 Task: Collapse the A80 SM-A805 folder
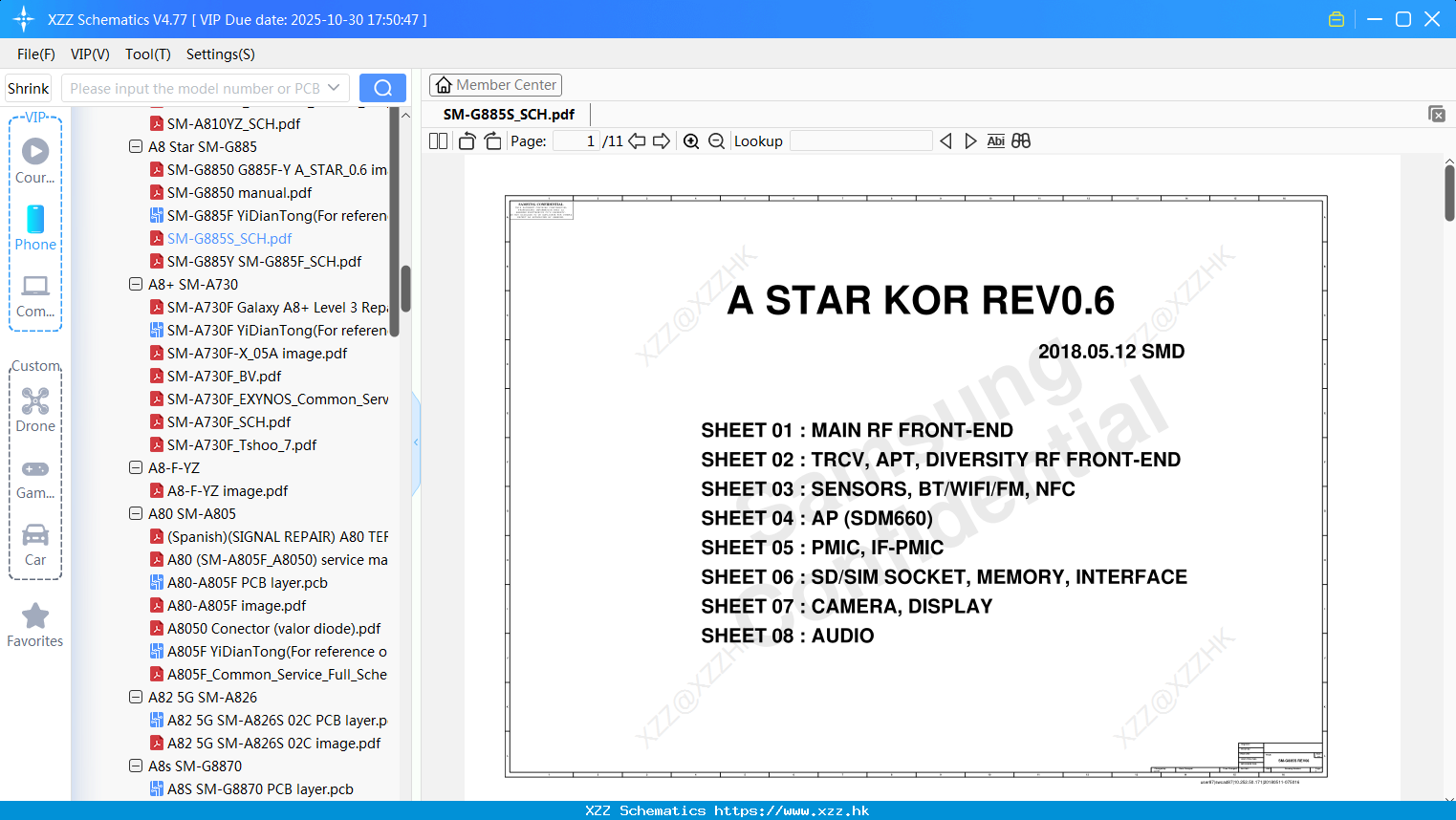coord(136,514)
